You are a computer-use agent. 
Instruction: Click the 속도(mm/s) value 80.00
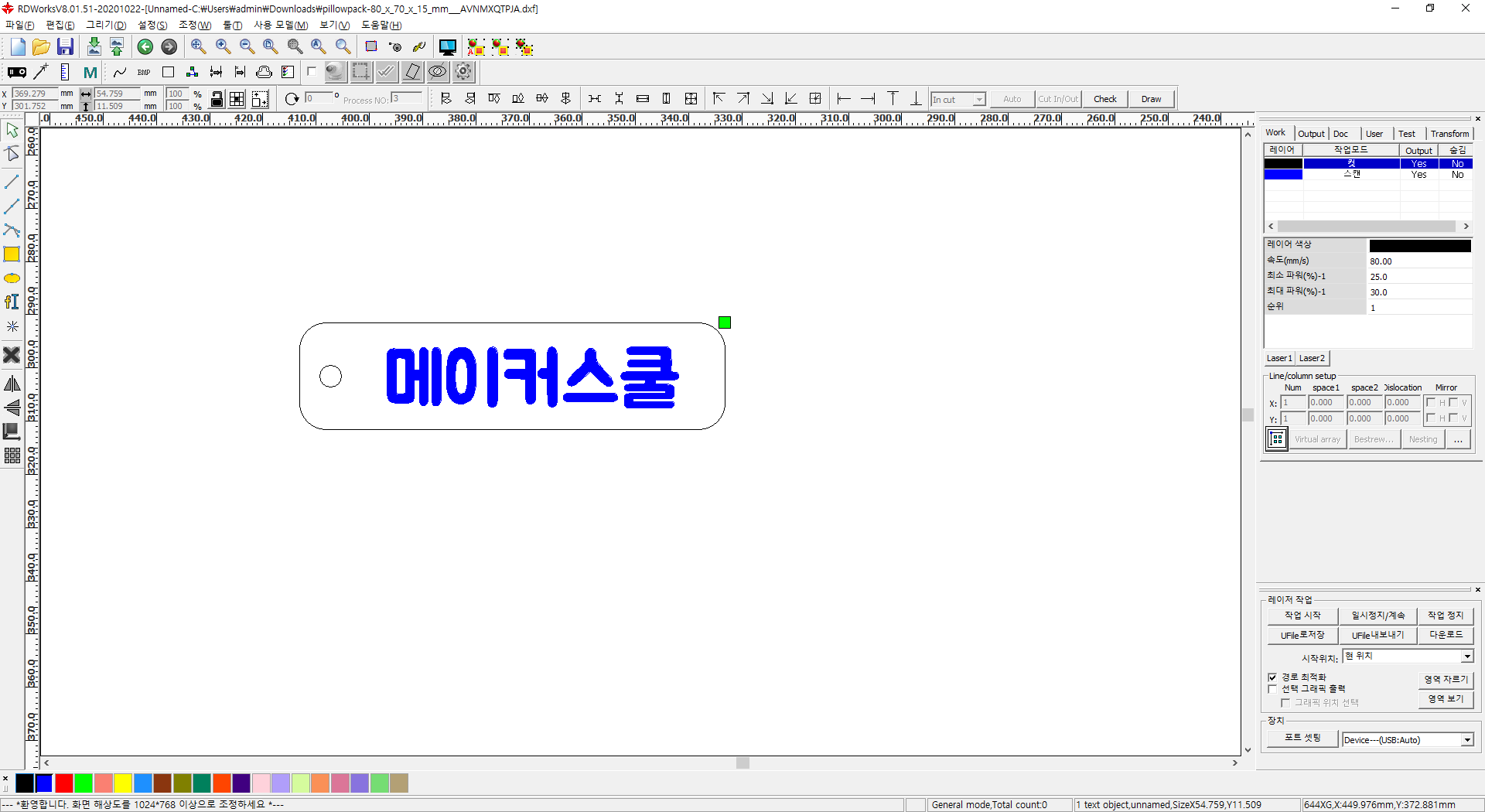(x=1420, y=261)
